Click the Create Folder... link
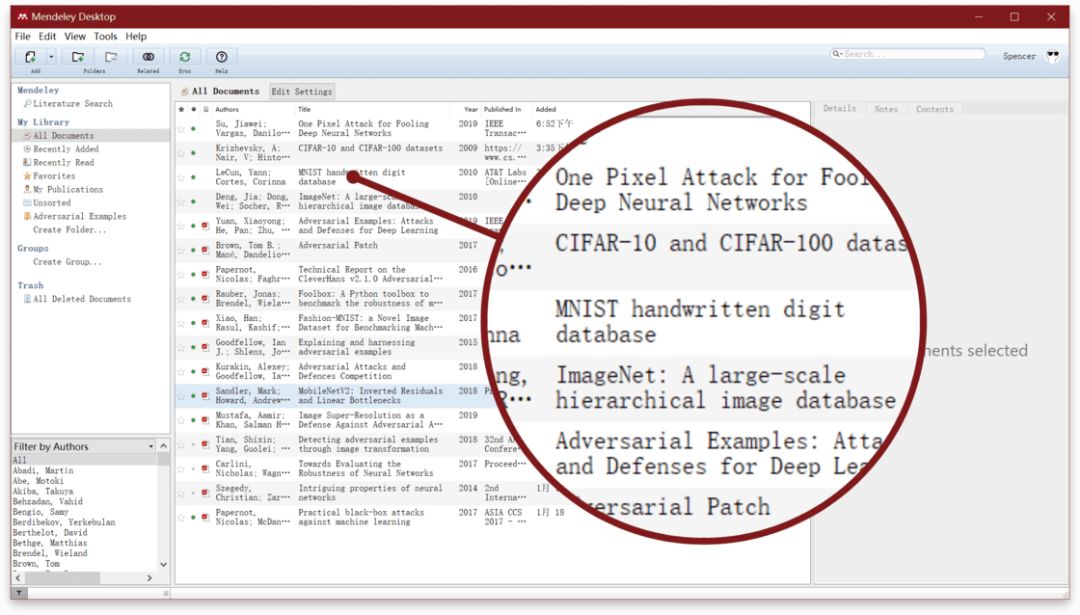Image resolution: width=1080 pixels, height=615 pixels. pyautogui.click(x=70, y=230)
